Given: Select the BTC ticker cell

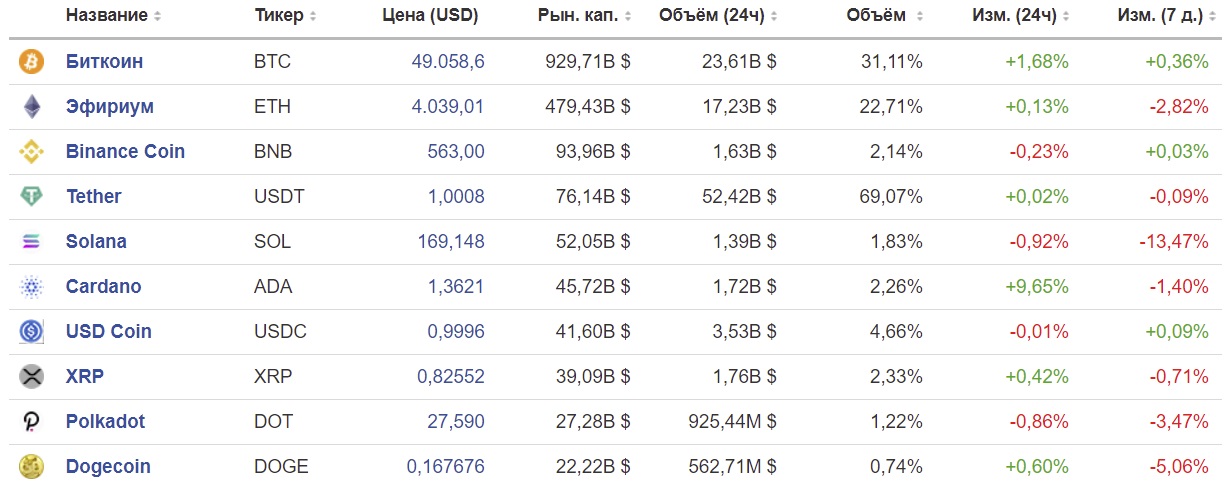Looking at the screenshot, I should click(x=272, y=62).
